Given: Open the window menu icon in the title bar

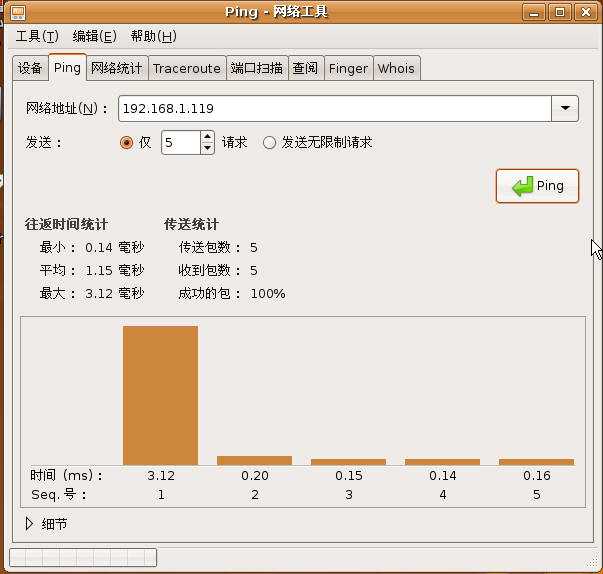Looking at the screenshot, I should (18, 12).
